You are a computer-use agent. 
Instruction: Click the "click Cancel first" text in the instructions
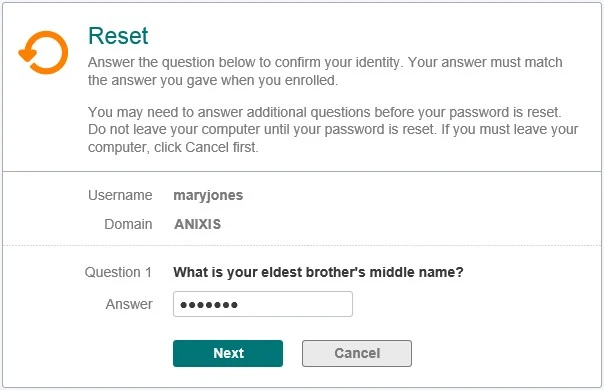coord(206,147)
